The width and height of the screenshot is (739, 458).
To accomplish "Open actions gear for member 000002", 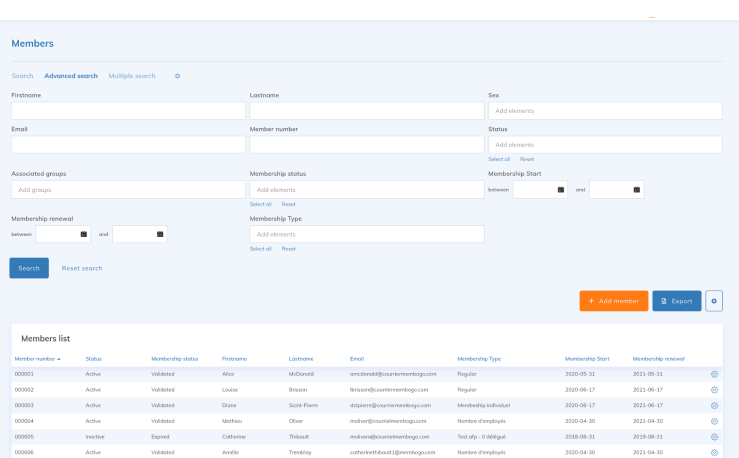I will click(x=714, y=390).
